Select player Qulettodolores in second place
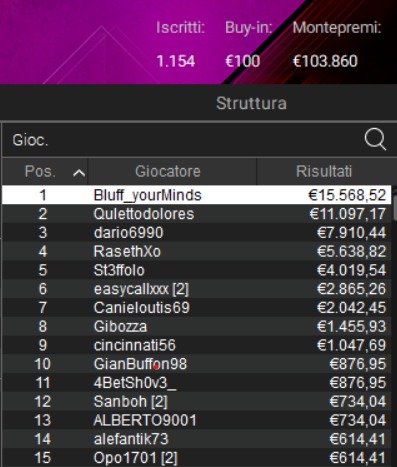Viewport: 397px width, 467px height. tap(196, 214)
